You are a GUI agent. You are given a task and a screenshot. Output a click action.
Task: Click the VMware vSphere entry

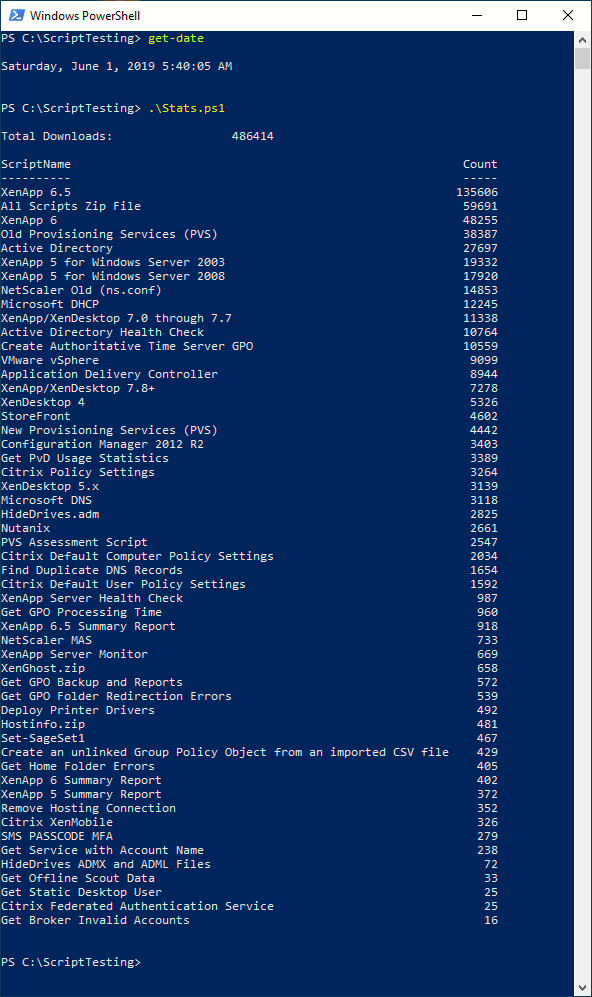coord(50,360)
